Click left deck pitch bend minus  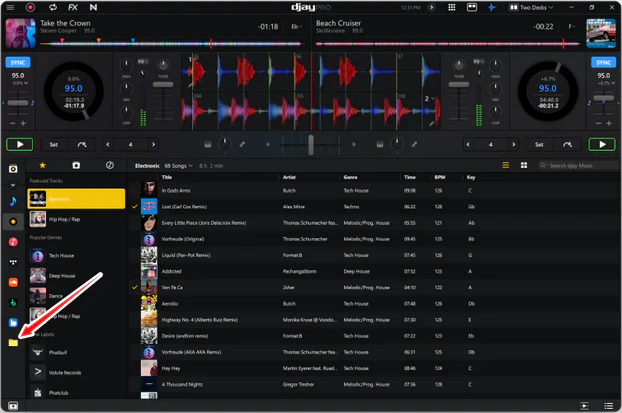(x=13, y=123)
